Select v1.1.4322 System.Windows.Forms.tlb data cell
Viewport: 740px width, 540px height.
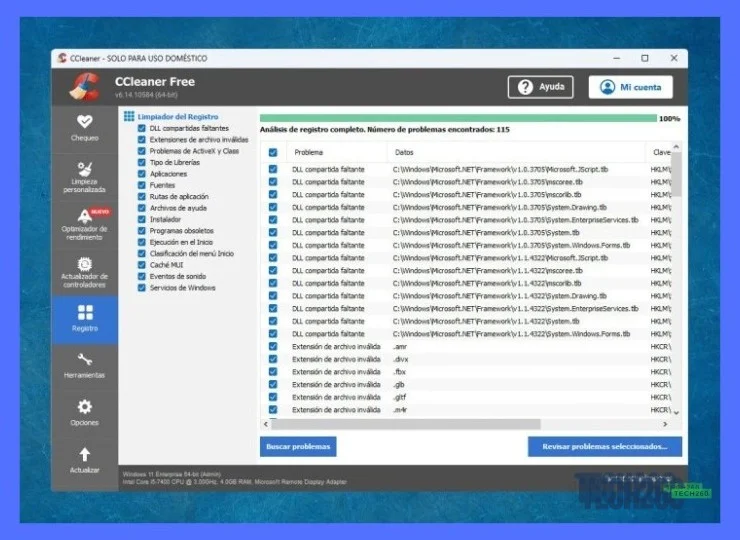[x=511, y=334]
